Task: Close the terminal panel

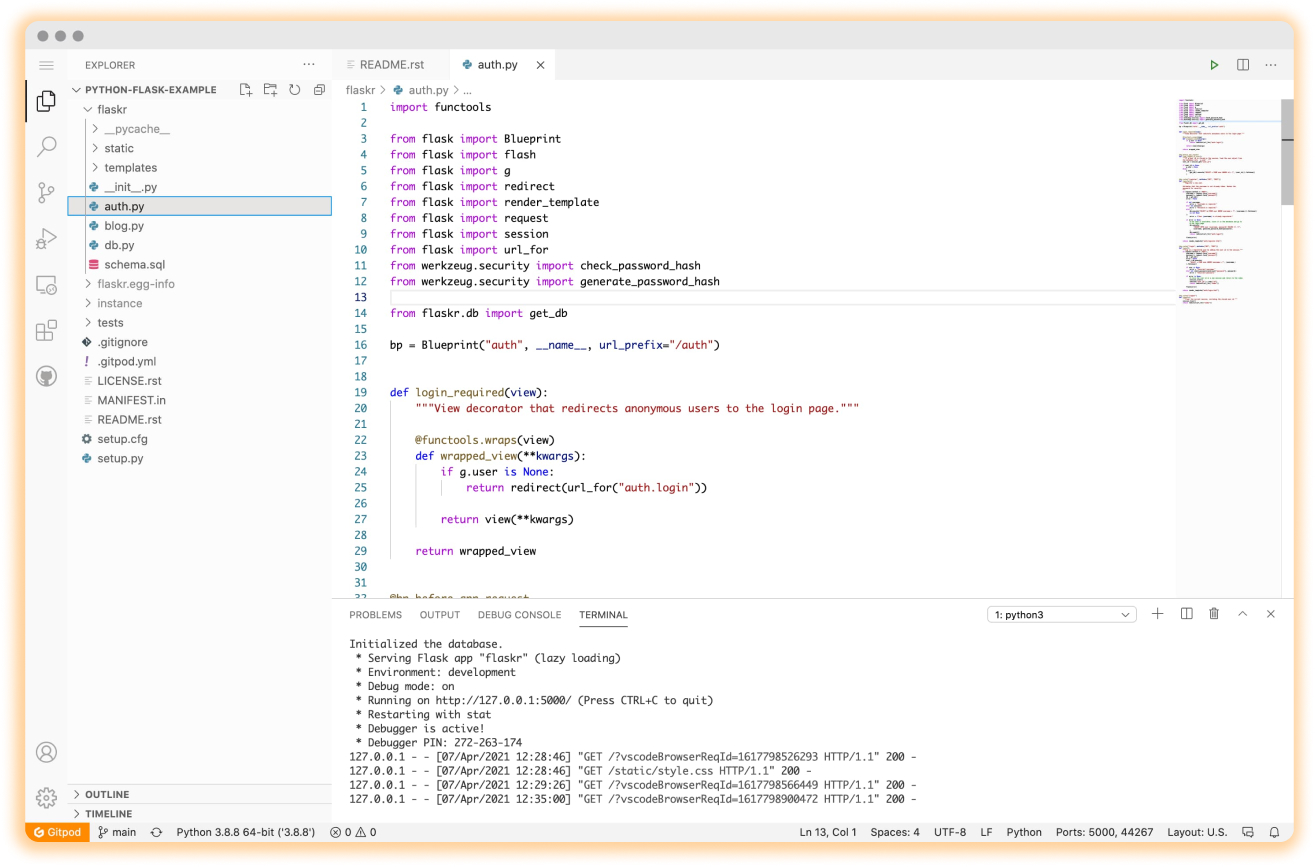Action: (1271, 614)
